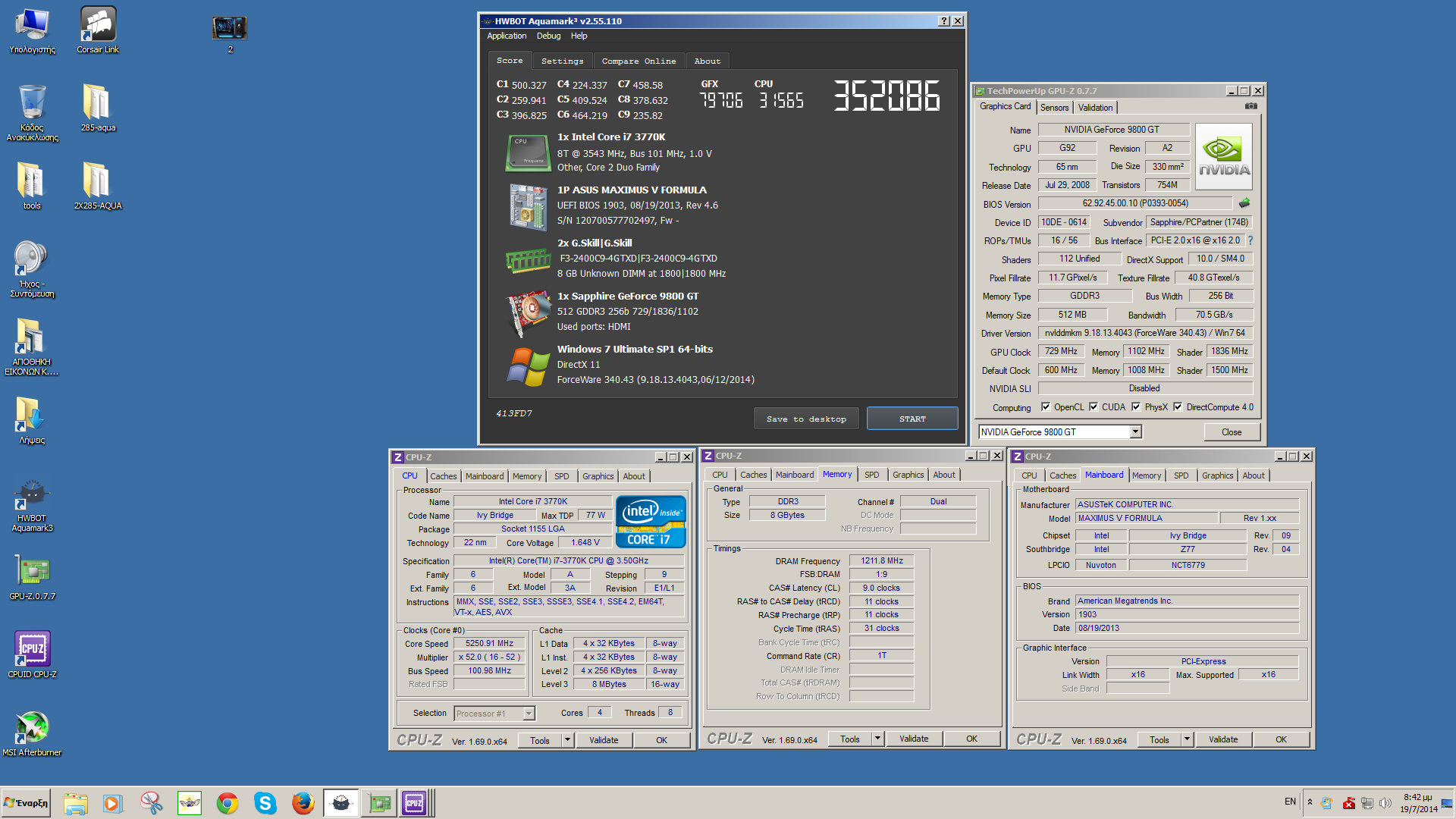Open the Recycle Bin desktop icon
The width and height of the screenshot is (1456, 819).
coord(32,112)
